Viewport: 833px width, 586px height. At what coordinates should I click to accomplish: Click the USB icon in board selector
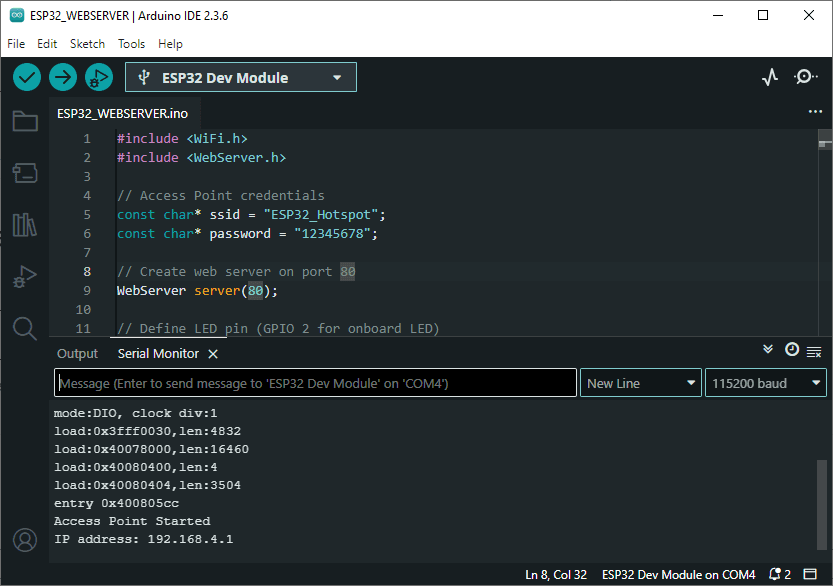click(x=143, y=78)
